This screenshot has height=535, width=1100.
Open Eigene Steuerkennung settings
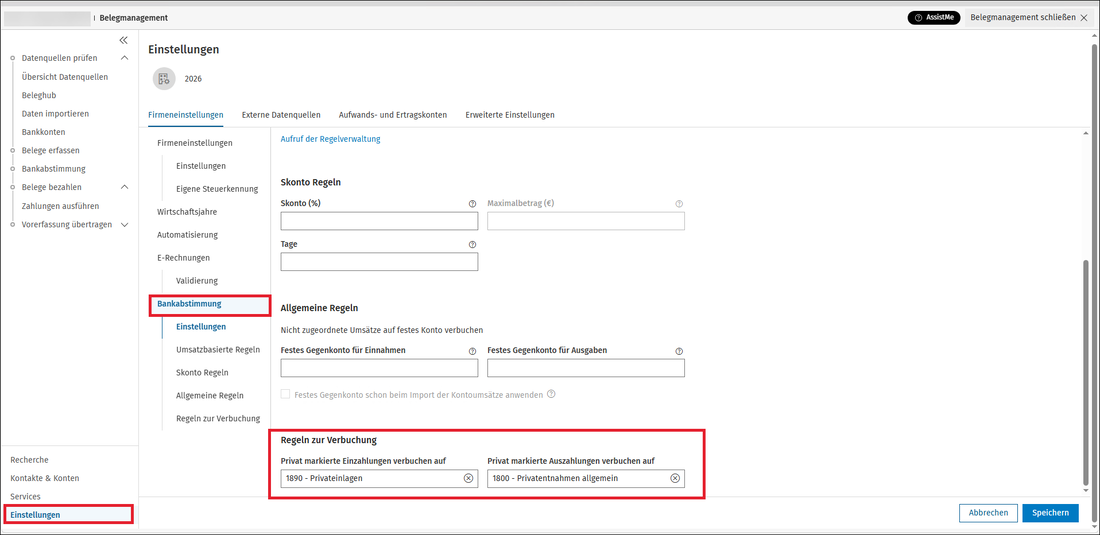217,189
